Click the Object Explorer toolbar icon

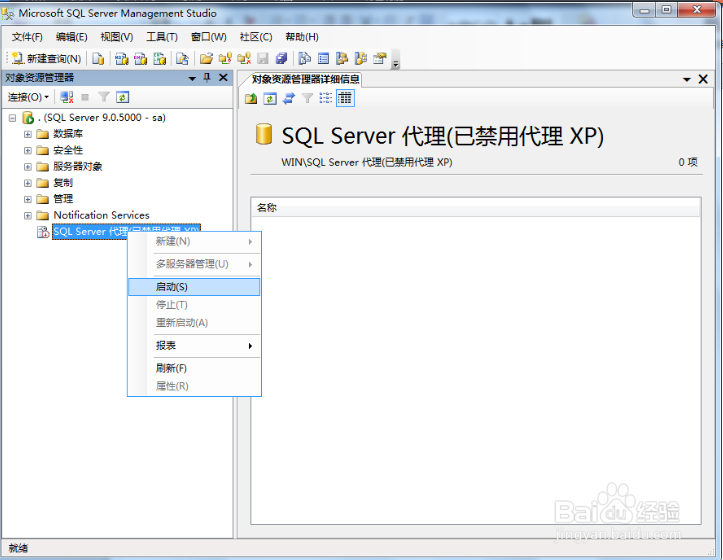click(342, 59)
